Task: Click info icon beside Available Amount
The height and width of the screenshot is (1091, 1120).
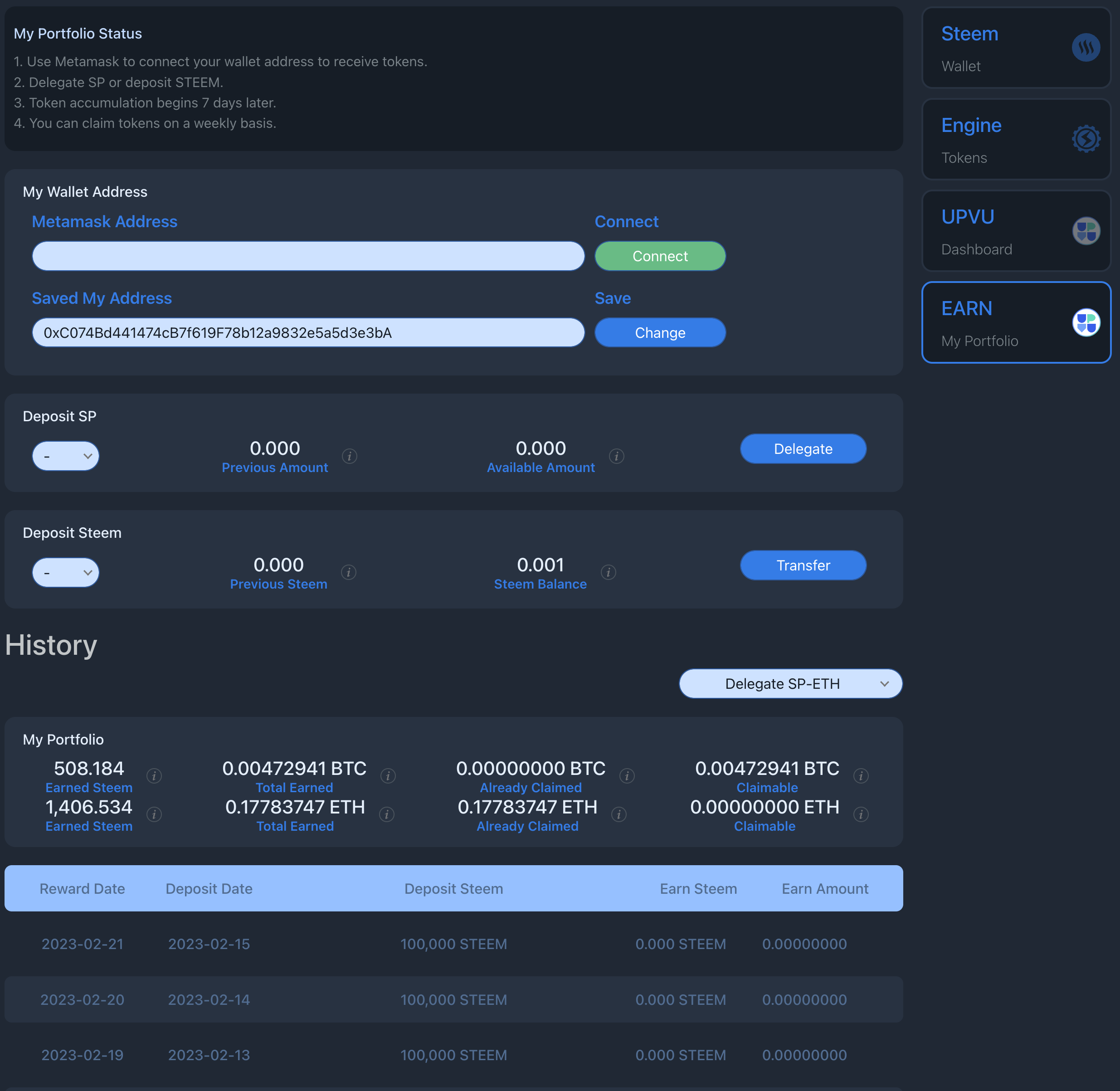Action: click(x=616, y=456)
